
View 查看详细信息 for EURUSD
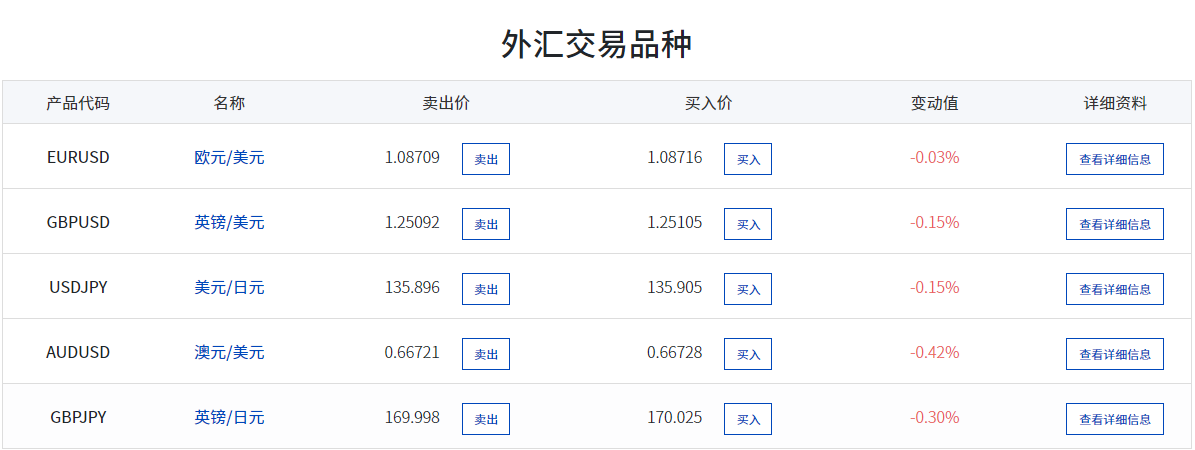(1114, 159)
